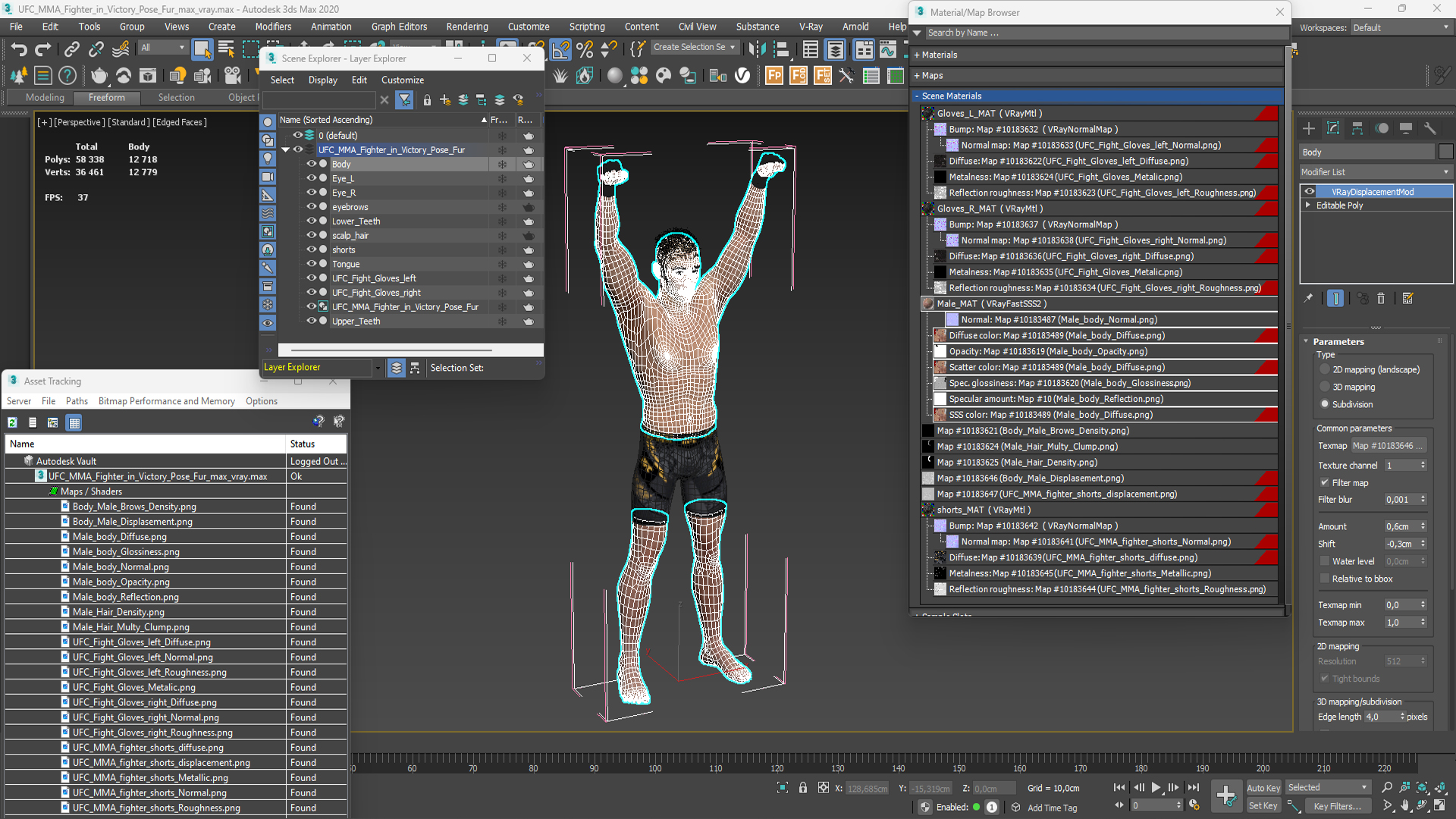The width and height of the screenshot is (1456, 819).
Task: Click the Pan View hand icon
Action: (x=1404, y=805)
